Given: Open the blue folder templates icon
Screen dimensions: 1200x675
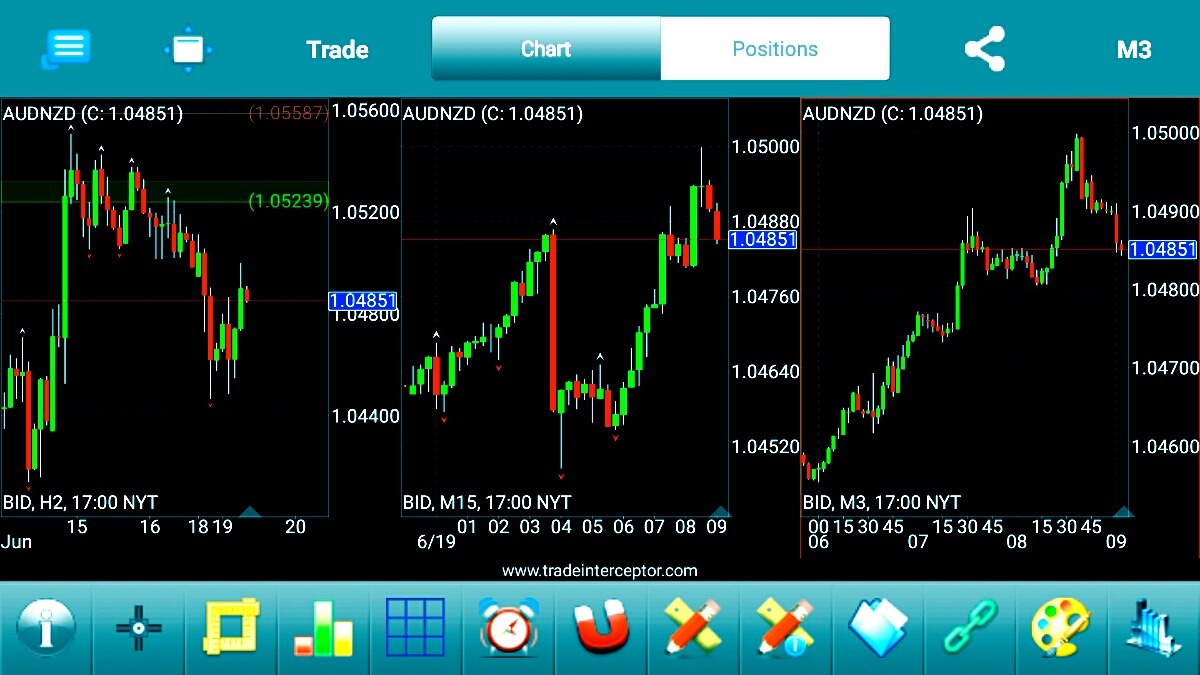Looking at the screenshot, I should (877, 629).
